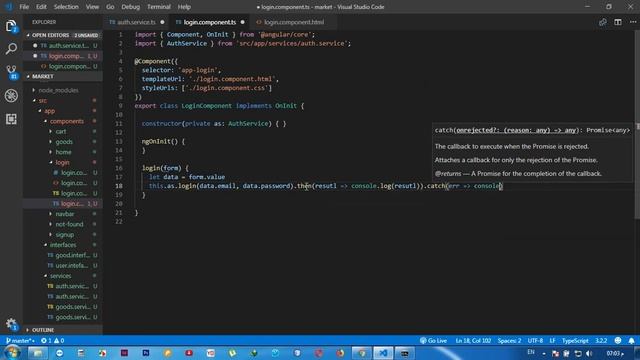Image resolution: width=640 pixels, height=360 pixels.
Task: Click the VS Code icon in taskbar
Action: pyautogui.click(x=383, y=353)
